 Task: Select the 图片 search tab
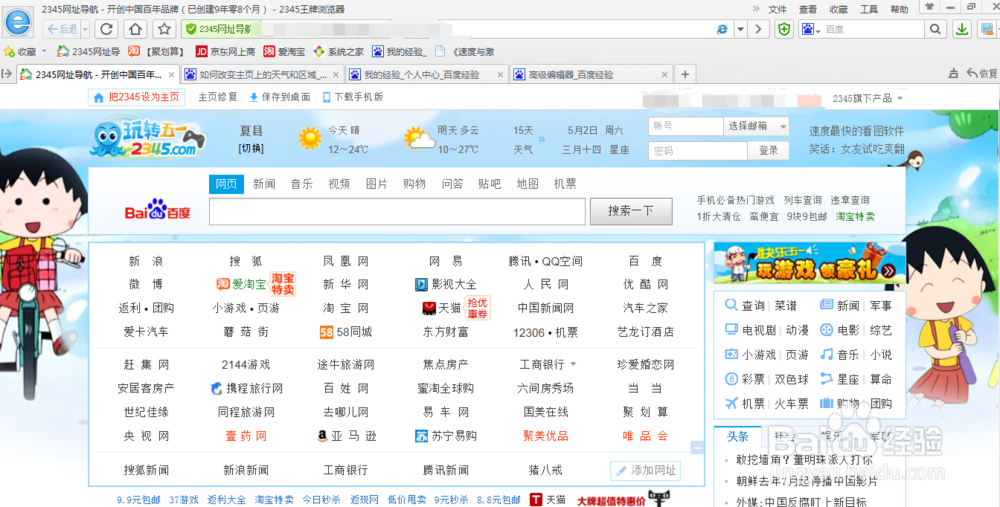(376, 184)
